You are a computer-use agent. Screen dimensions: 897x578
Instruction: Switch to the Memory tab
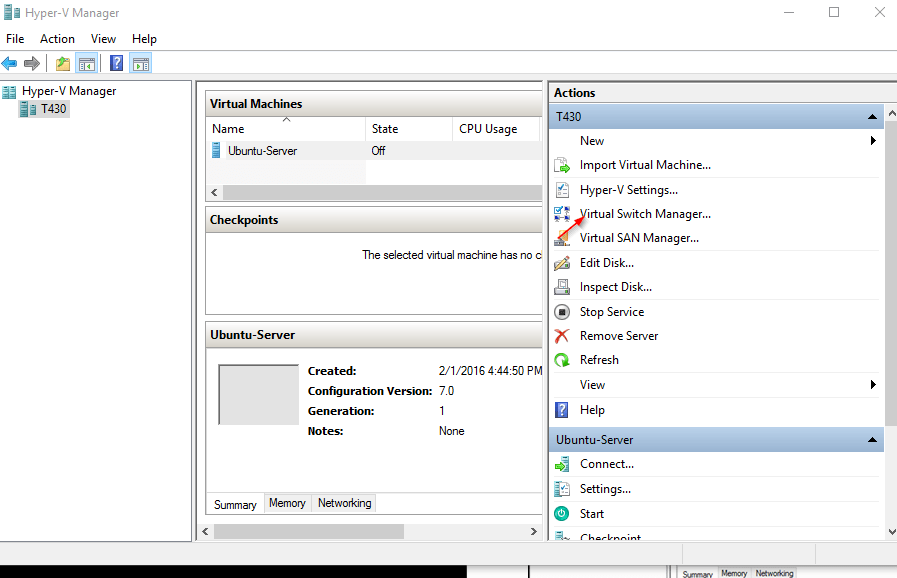click(287, 503)
